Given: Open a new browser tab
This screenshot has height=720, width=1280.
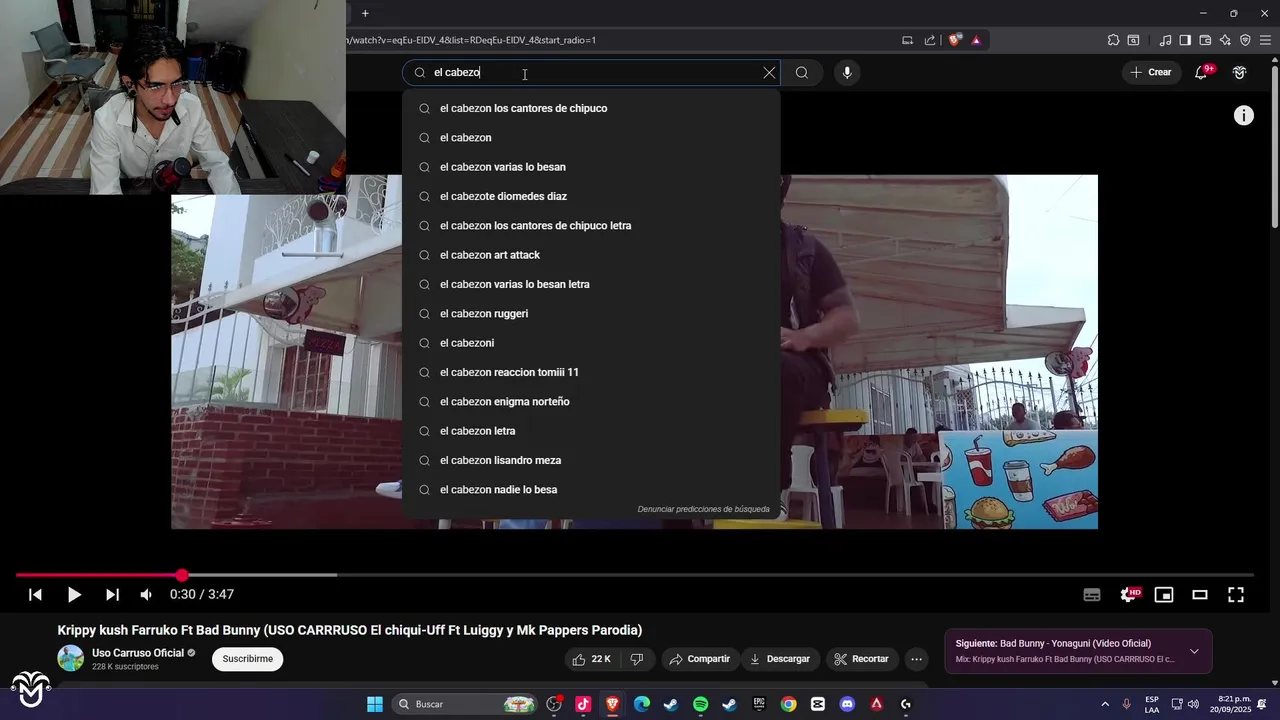Looking at the screenshot, I should click(x=365, y=13).
